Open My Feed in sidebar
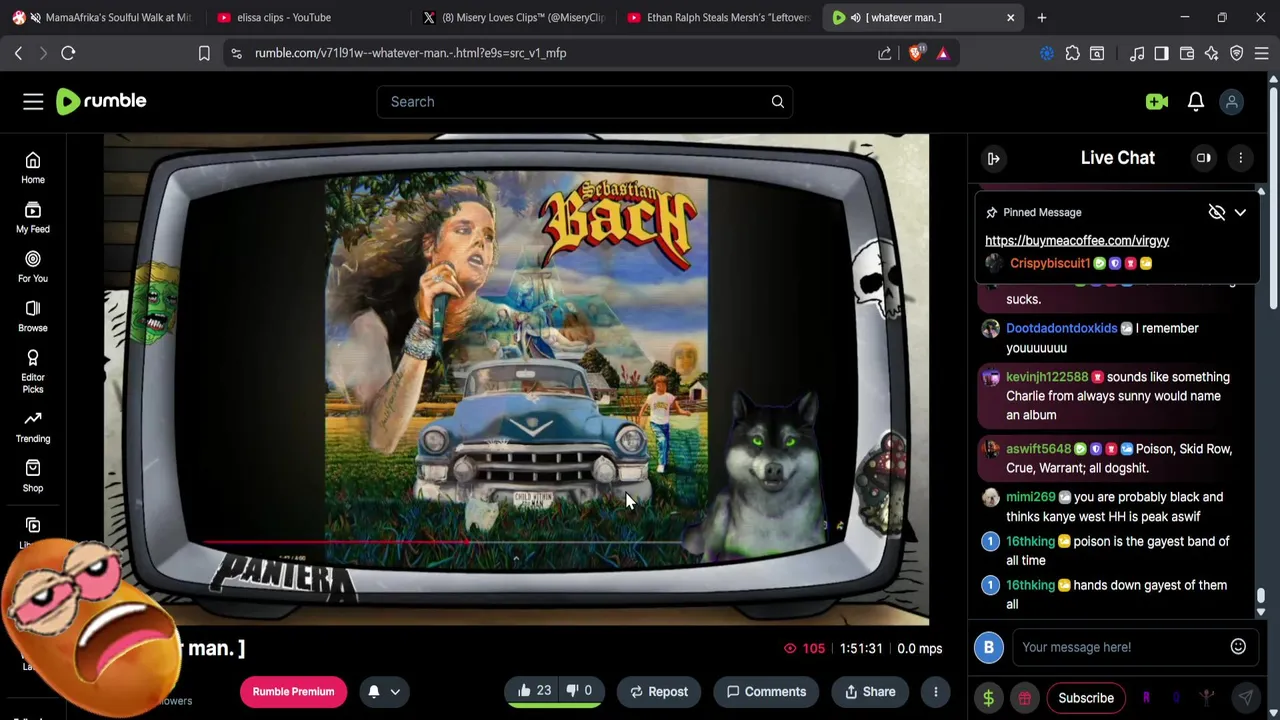Image resolution: width=1280 pixels, height=720 pixels. click(33, 217)
